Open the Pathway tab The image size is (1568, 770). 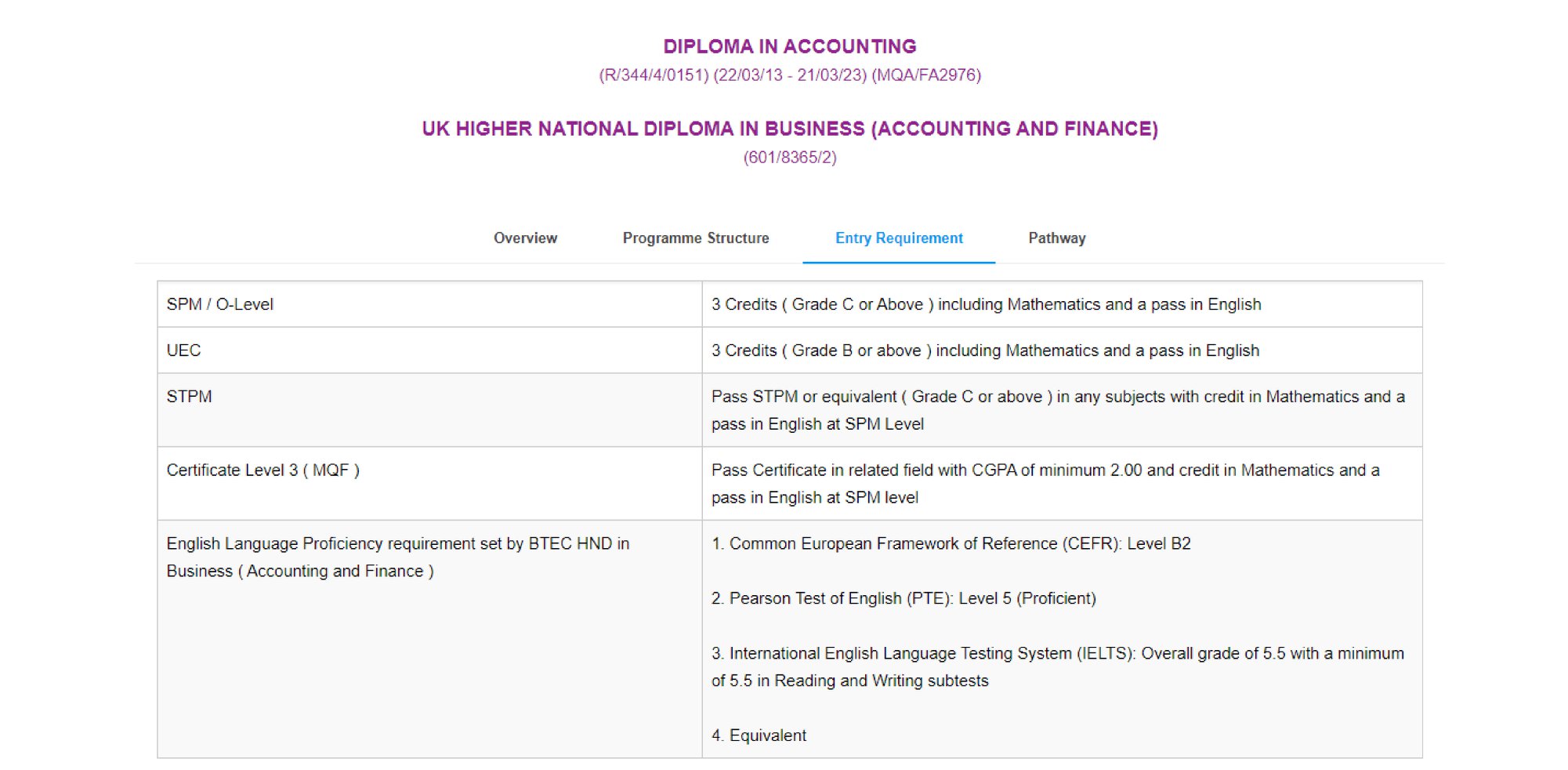click(x=1057, y=238)
